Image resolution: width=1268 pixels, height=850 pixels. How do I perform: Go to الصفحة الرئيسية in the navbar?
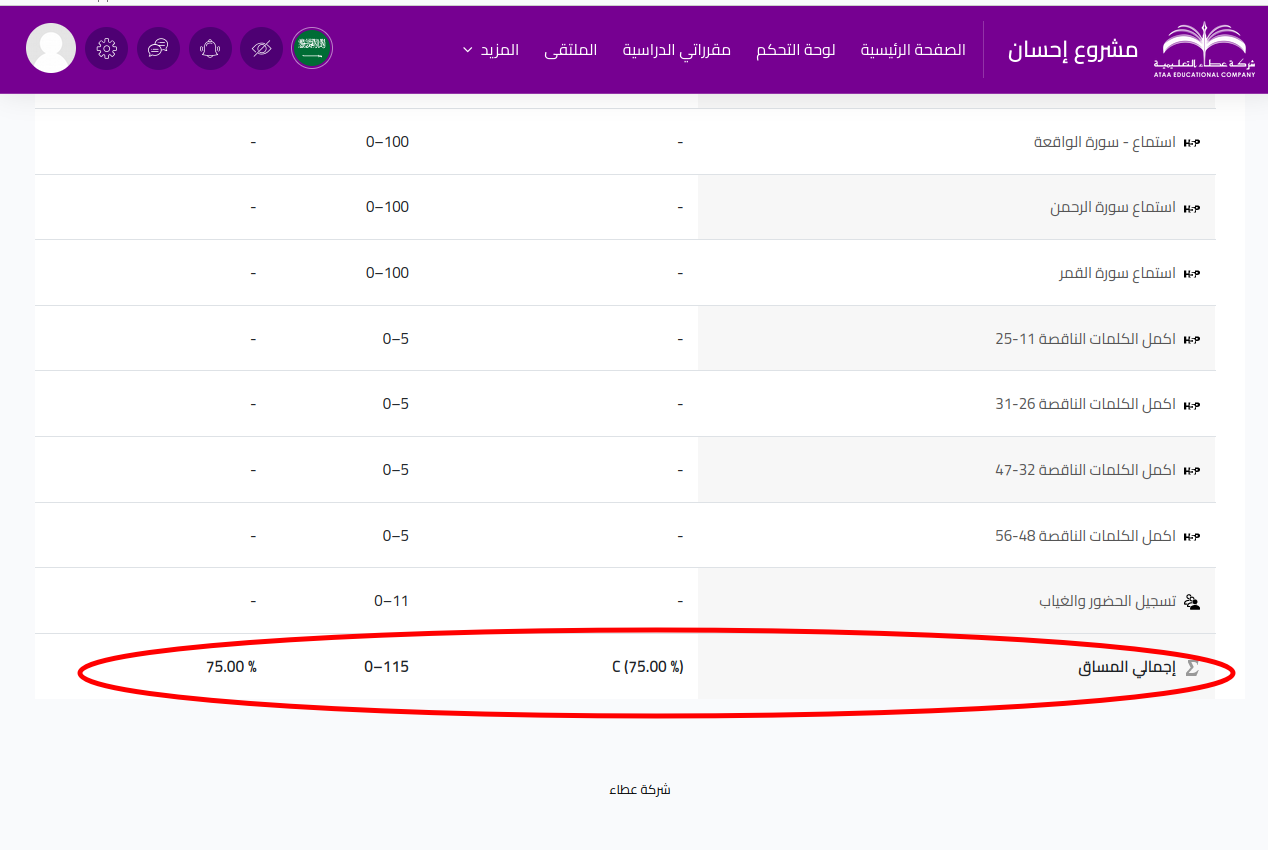point(913,50)
